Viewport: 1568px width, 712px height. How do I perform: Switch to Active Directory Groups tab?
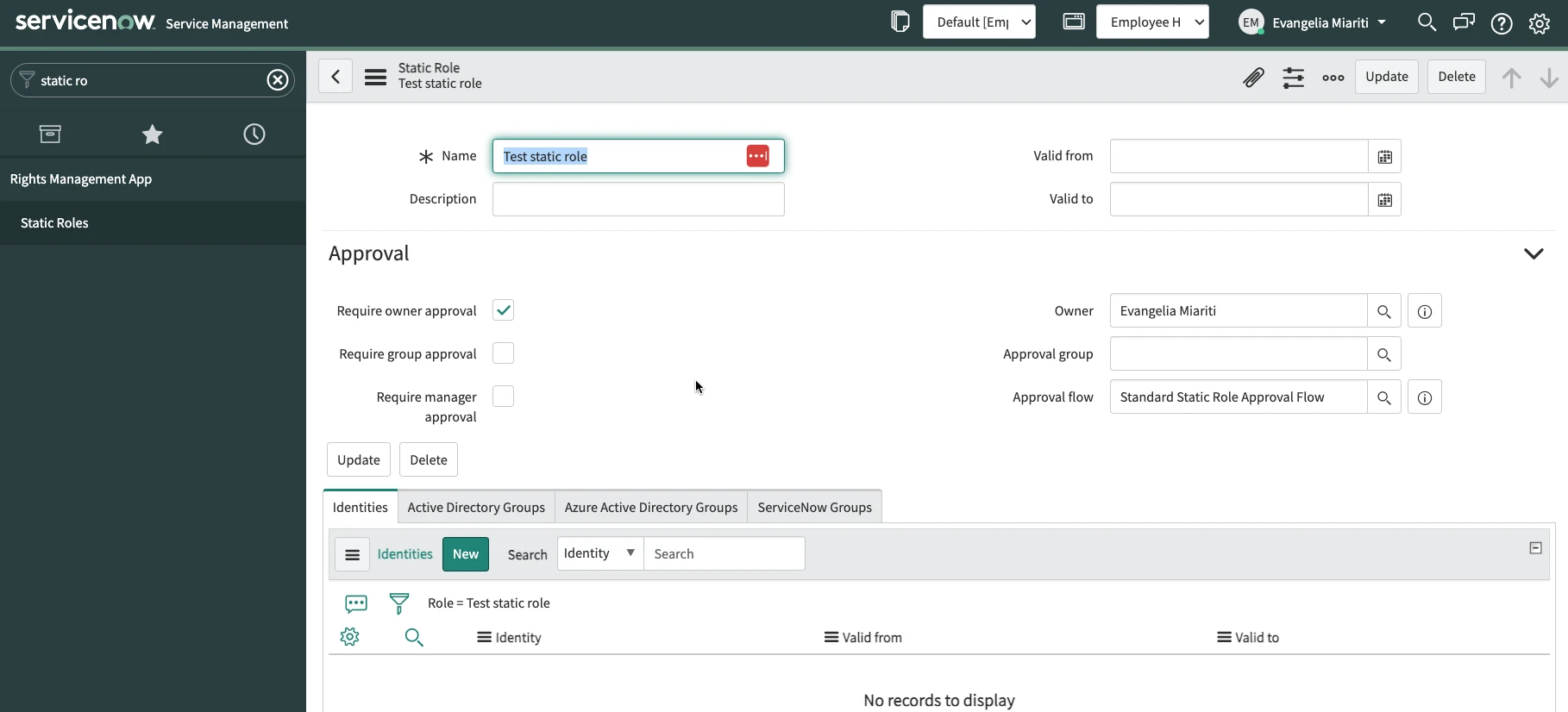476,508
